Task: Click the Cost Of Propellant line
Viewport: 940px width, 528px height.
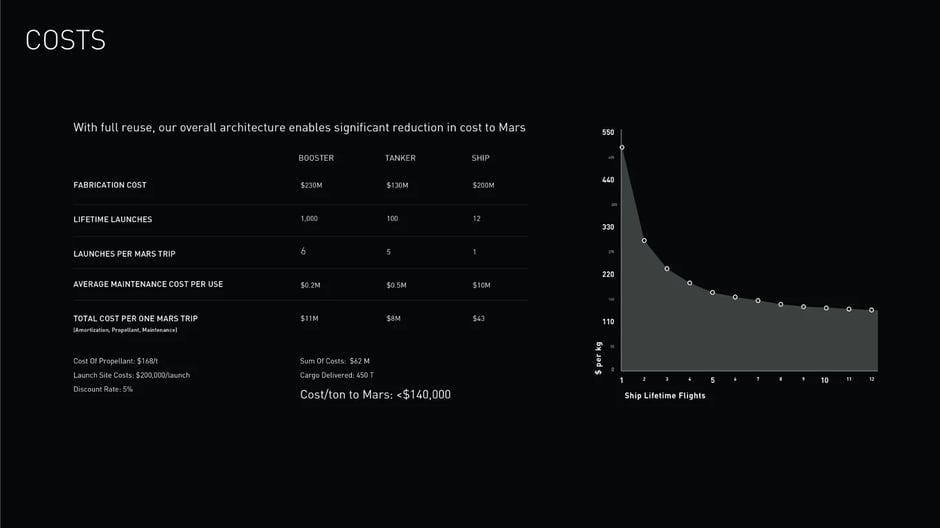Action: point(116,361)
